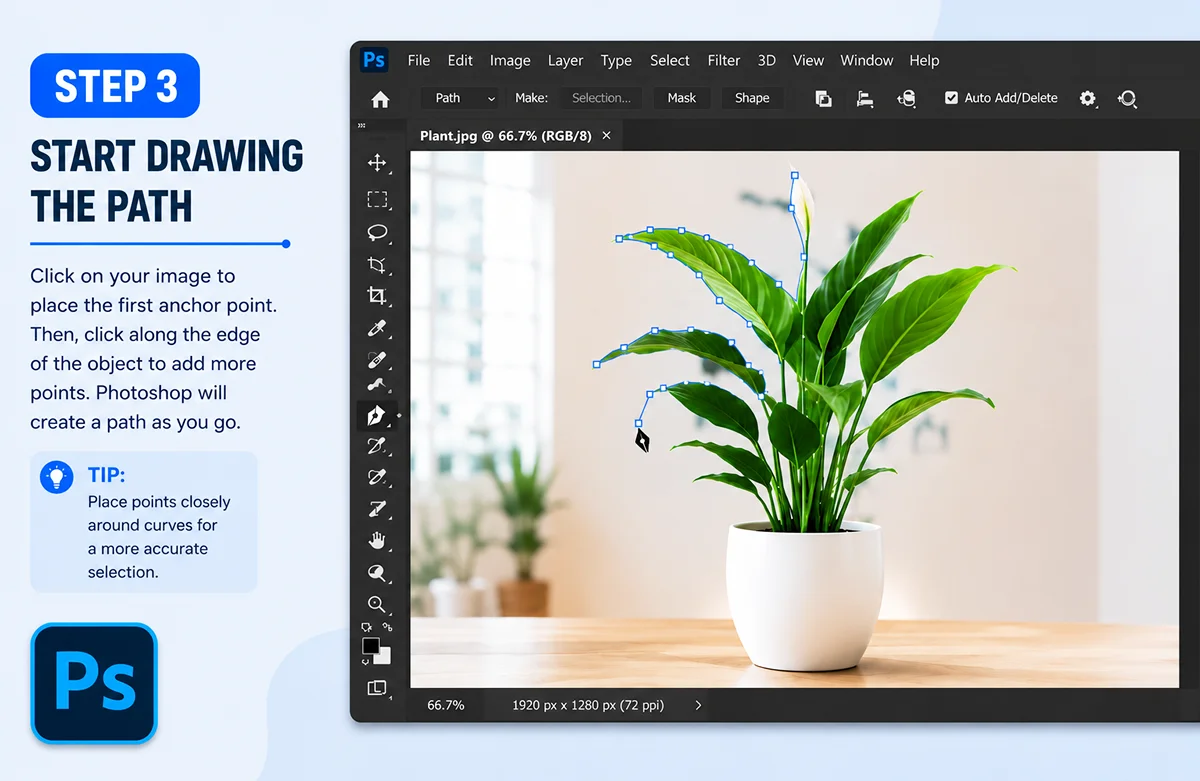Open the Path operations icon
Viewport: 1200px width, 781px height.
(823, 98)
